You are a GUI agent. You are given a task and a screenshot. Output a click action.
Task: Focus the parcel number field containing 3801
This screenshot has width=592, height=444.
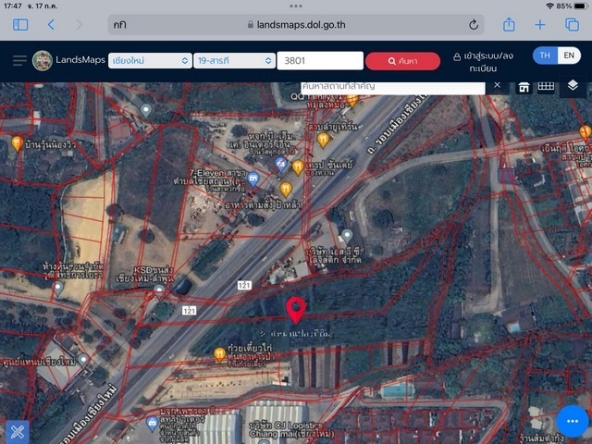pyautogui.click(x=320, y=61)
